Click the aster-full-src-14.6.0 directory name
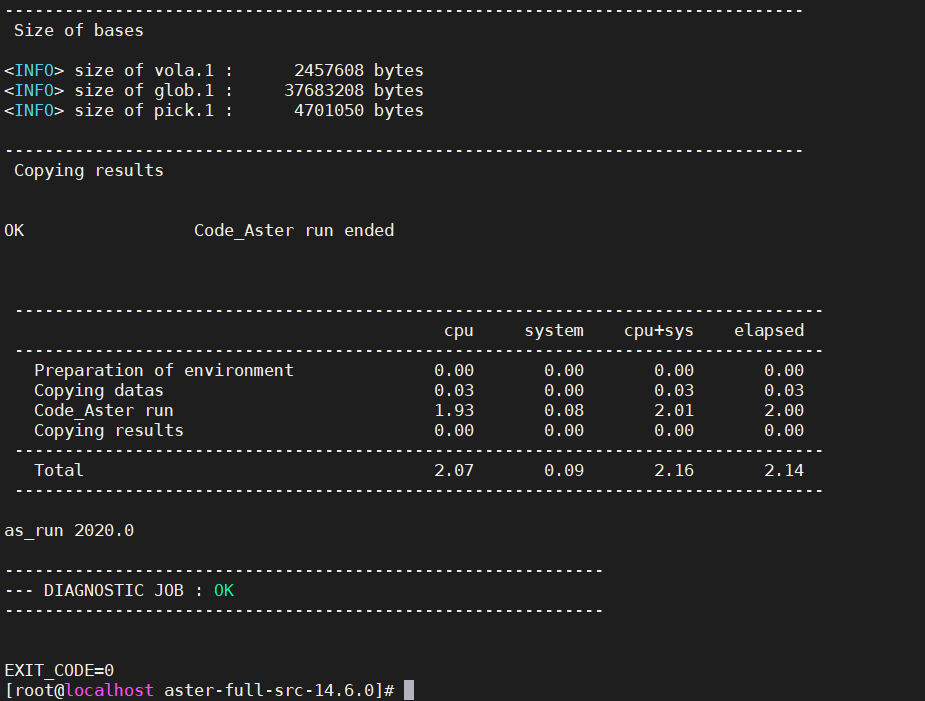 tap(269, 690)
